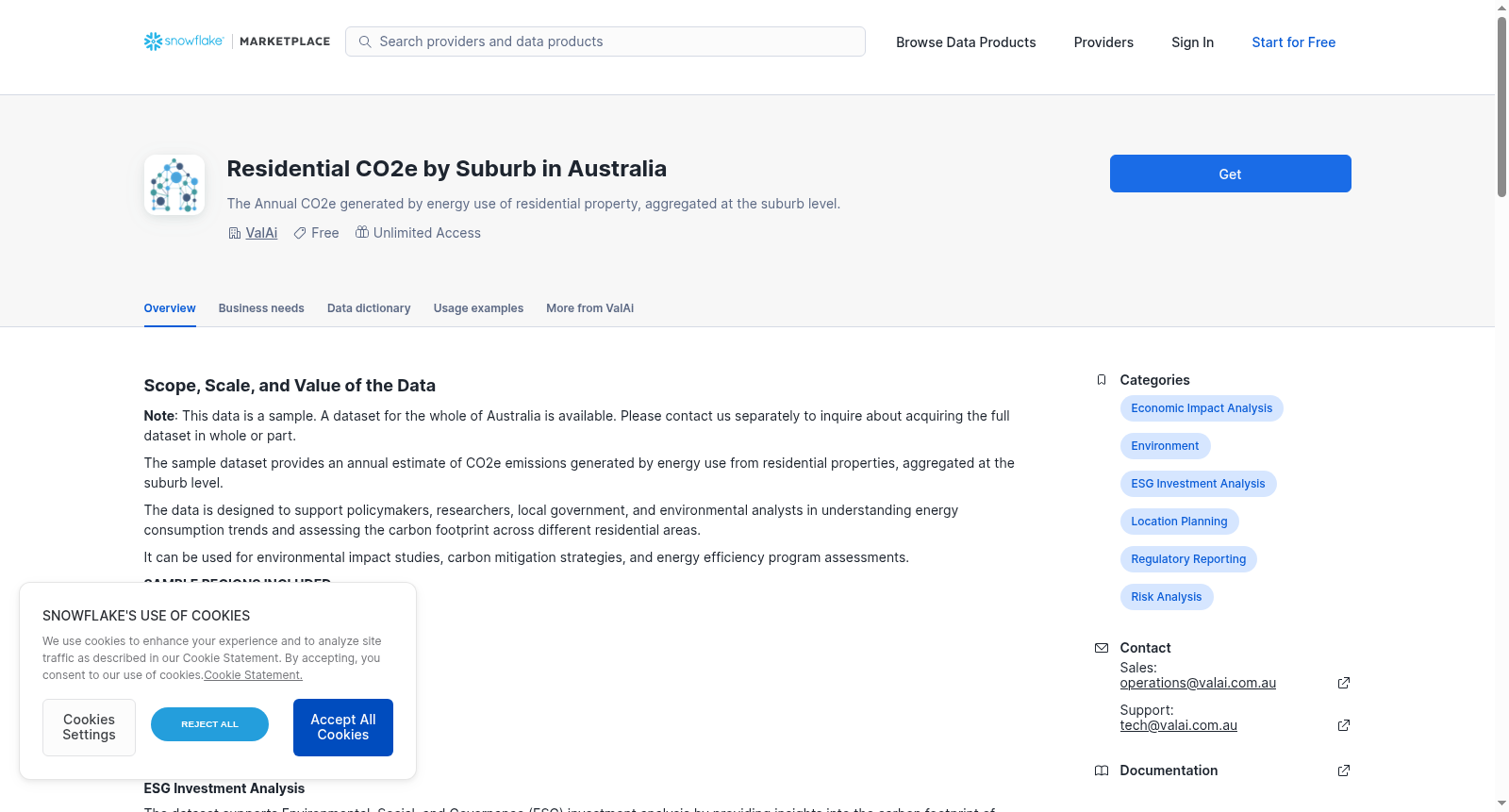Open the Usage examples tab
This screenshot has height=812, width=1509.
pos(478,308)
